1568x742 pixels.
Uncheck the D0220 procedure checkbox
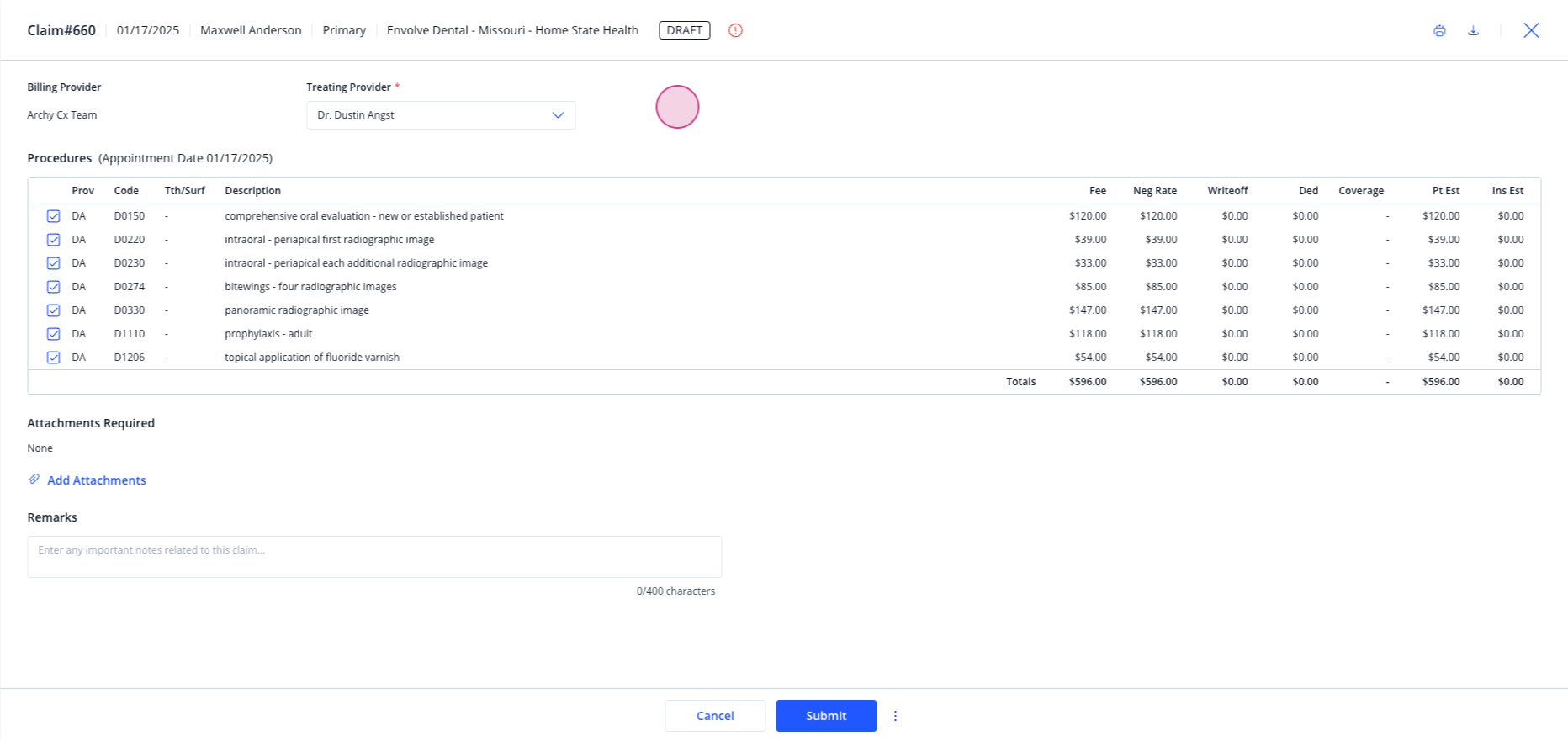pos(53,240)
